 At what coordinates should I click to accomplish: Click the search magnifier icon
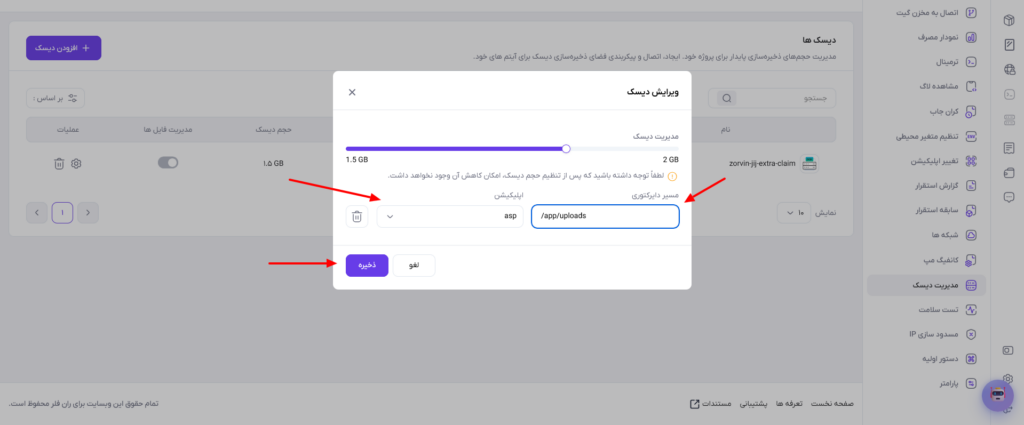726,99
